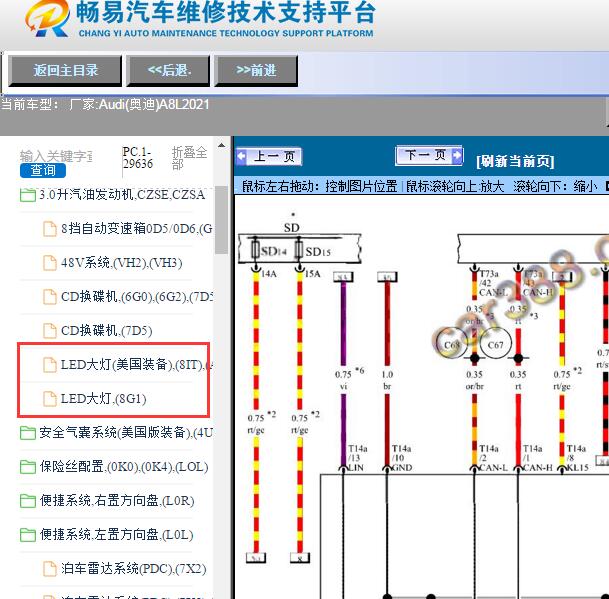This screenshot has width=609, height=599.
Task: Click the 15A fuse rating label
Action: click(313, 274)
